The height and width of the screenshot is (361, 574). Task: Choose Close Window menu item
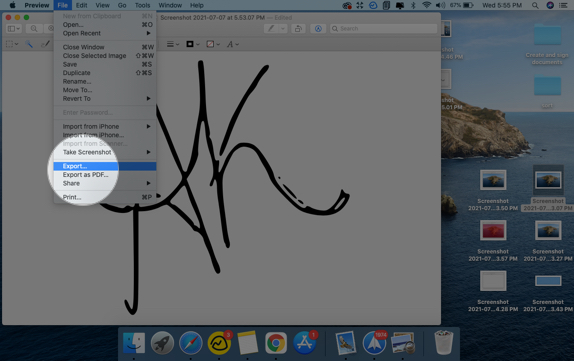pyautogui.click(x=105, y=47)
